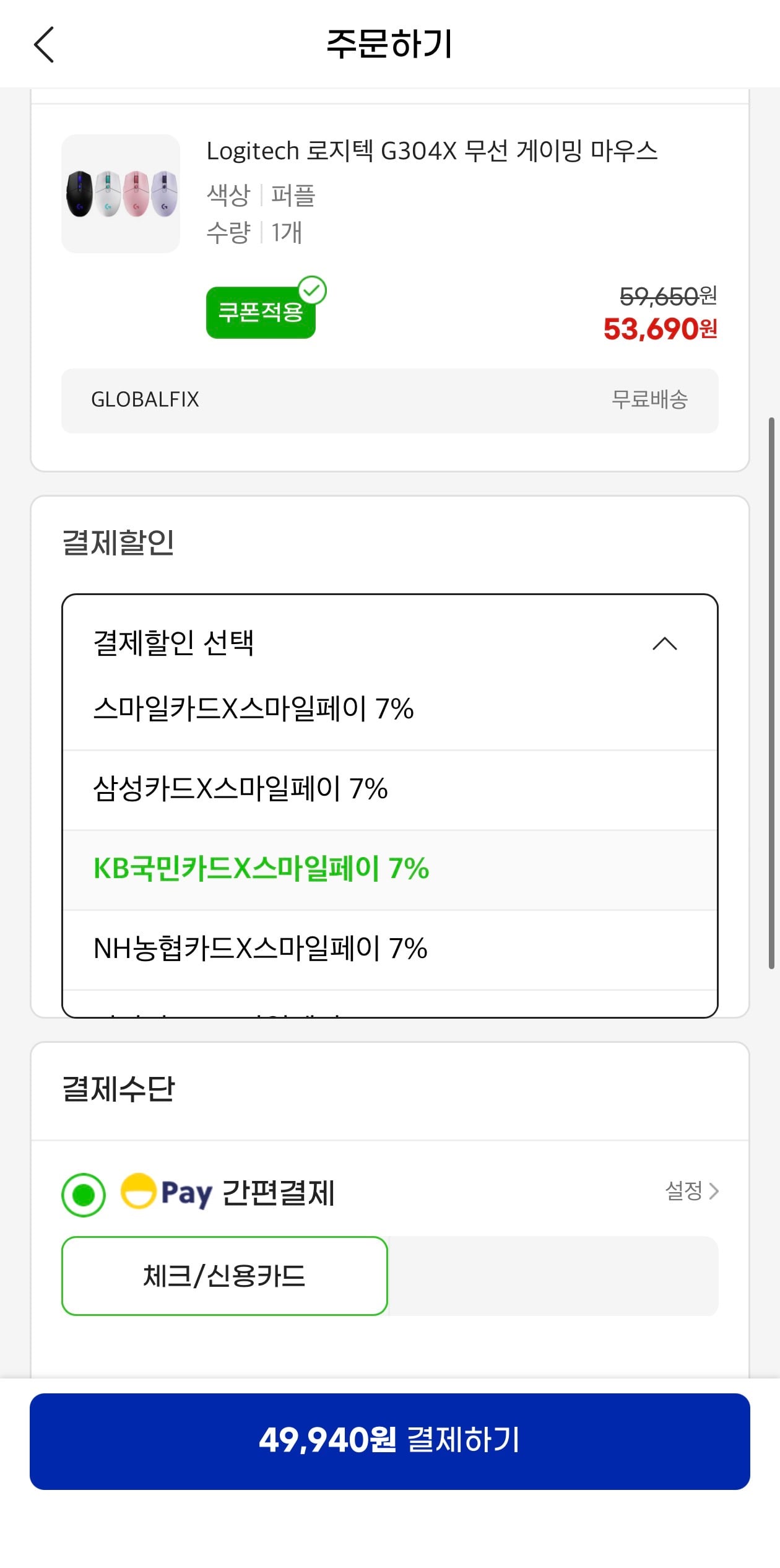Go back using the top-left arrow
780x1568 pixels.
[x=43, y=45]
